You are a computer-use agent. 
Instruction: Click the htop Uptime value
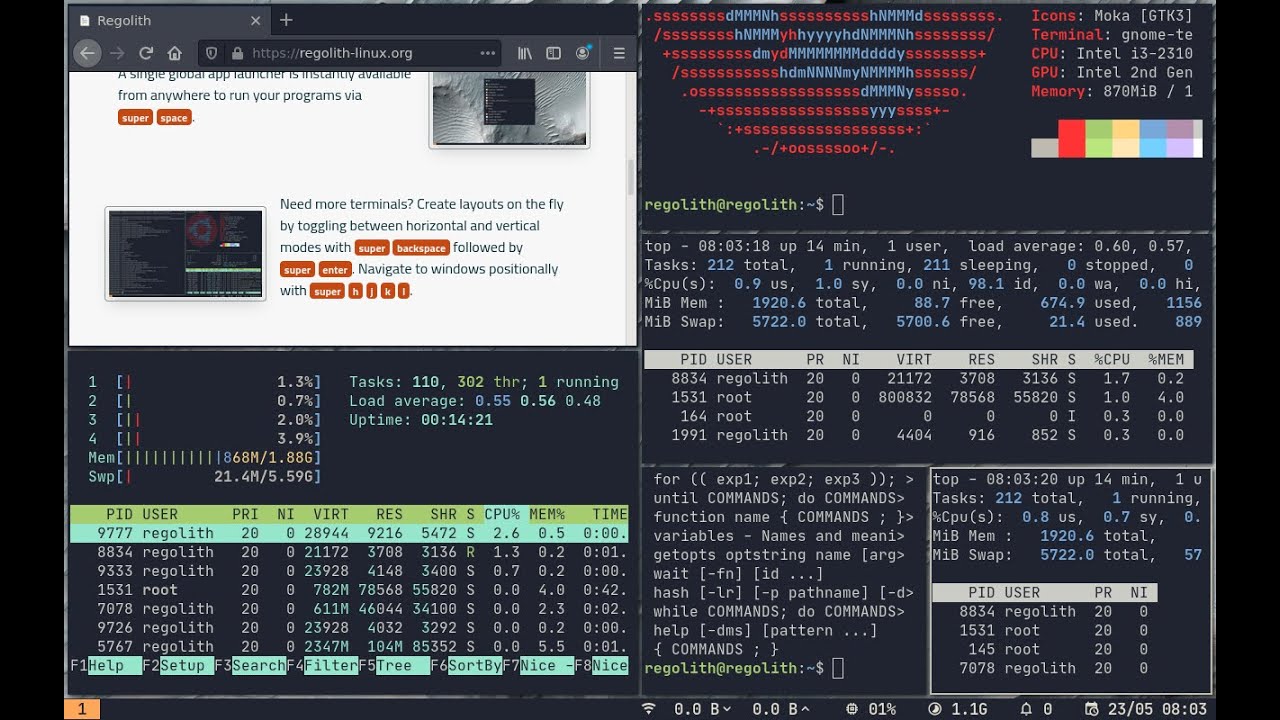click(456, 420)
